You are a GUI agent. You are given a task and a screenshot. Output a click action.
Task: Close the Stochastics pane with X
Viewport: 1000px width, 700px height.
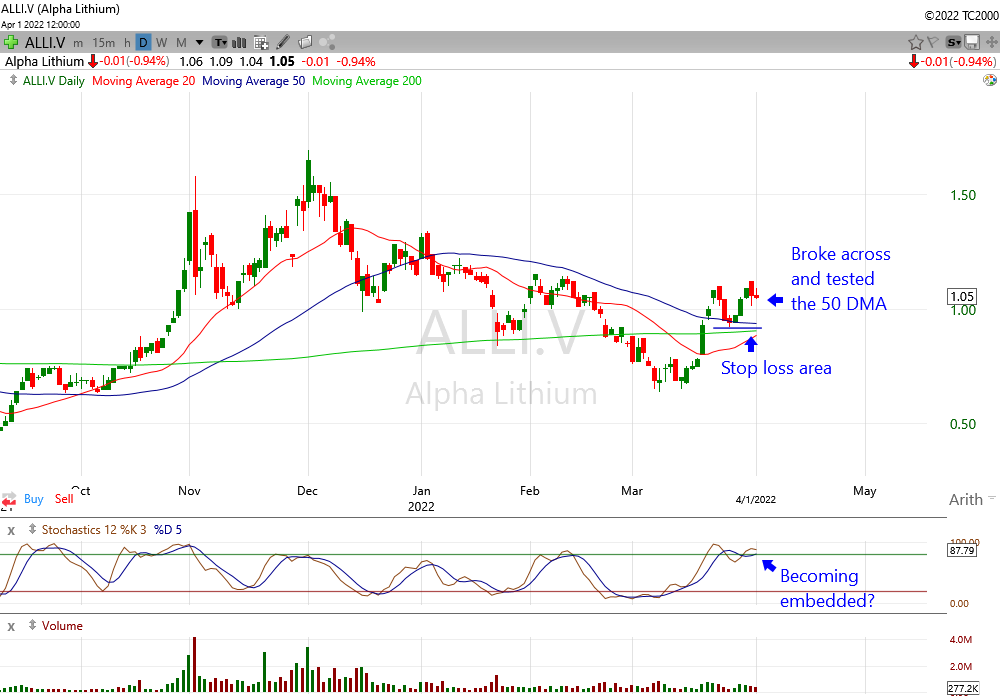(11, 530)
